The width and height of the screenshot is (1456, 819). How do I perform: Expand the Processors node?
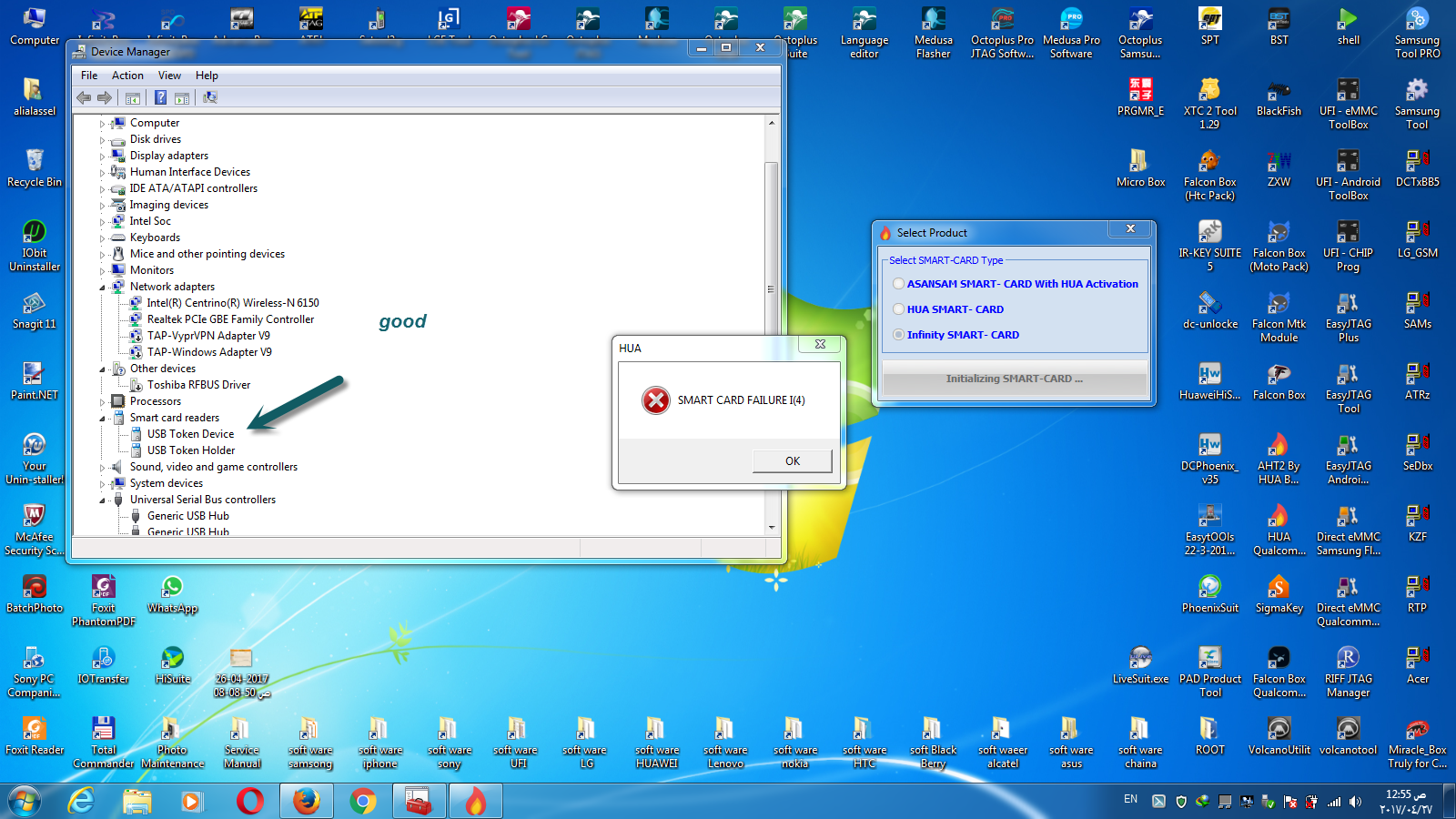(x=103, y=401)
